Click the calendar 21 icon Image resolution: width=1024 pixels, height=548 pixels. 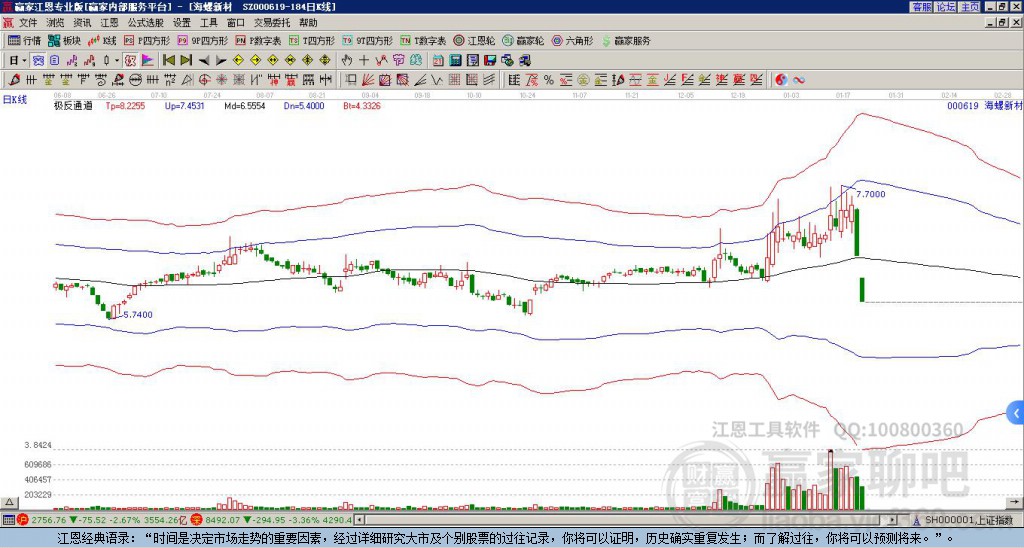pyautogui.click(x=438, y=60)
